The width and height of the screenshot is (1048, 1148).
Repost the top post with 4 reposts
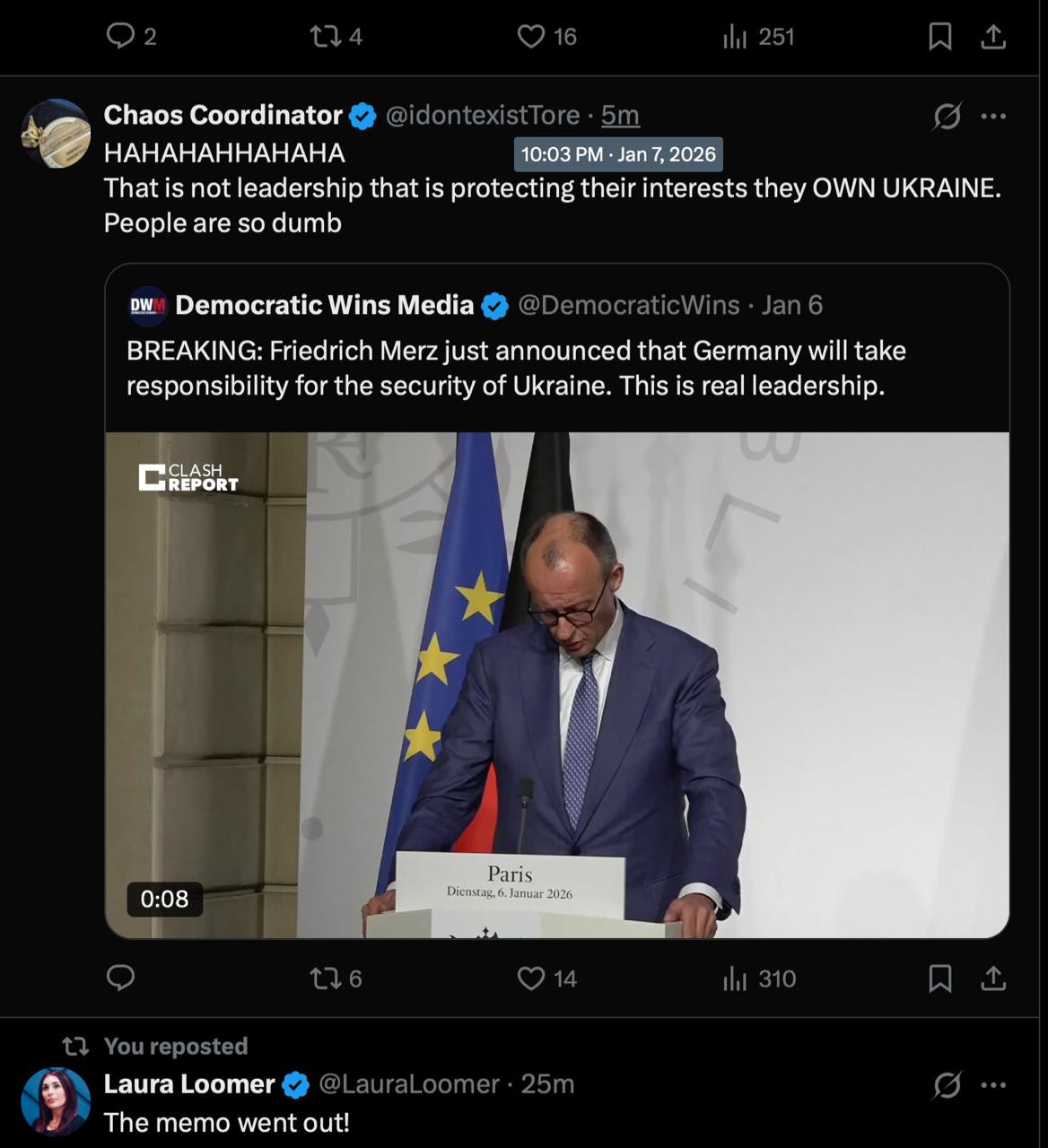pyautogui.click(x=325, y=36)
